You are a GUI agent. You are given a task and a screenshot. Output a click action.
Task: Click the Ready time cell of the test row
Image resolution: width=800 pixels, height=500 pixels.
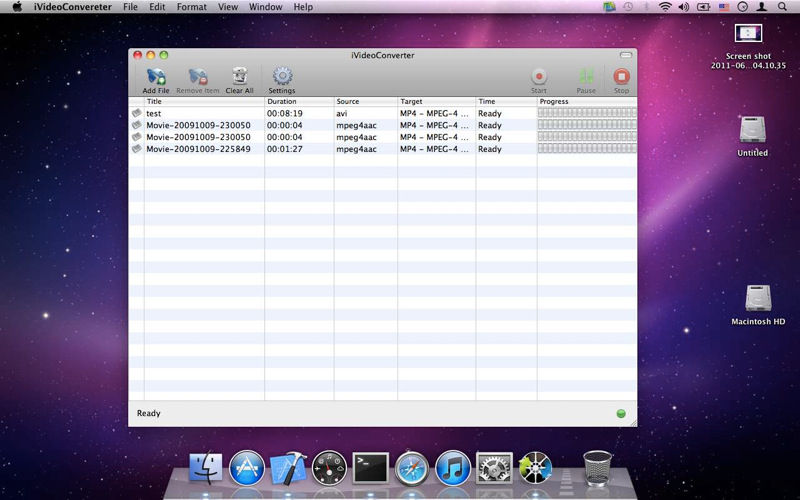pyautogui.click(x=490, y=113)
